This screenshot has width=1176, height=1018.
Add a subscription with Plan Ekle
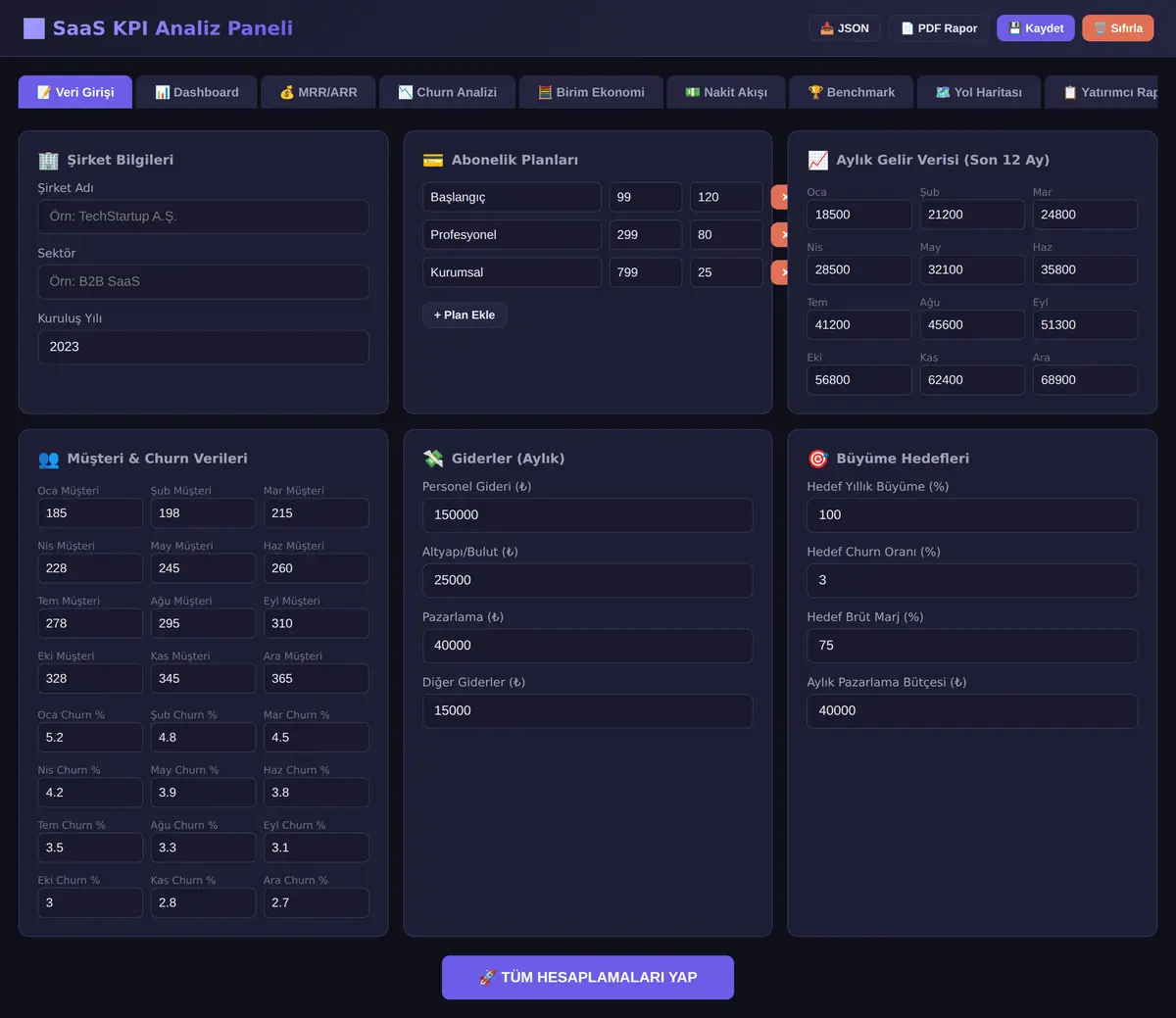point(465,315)
